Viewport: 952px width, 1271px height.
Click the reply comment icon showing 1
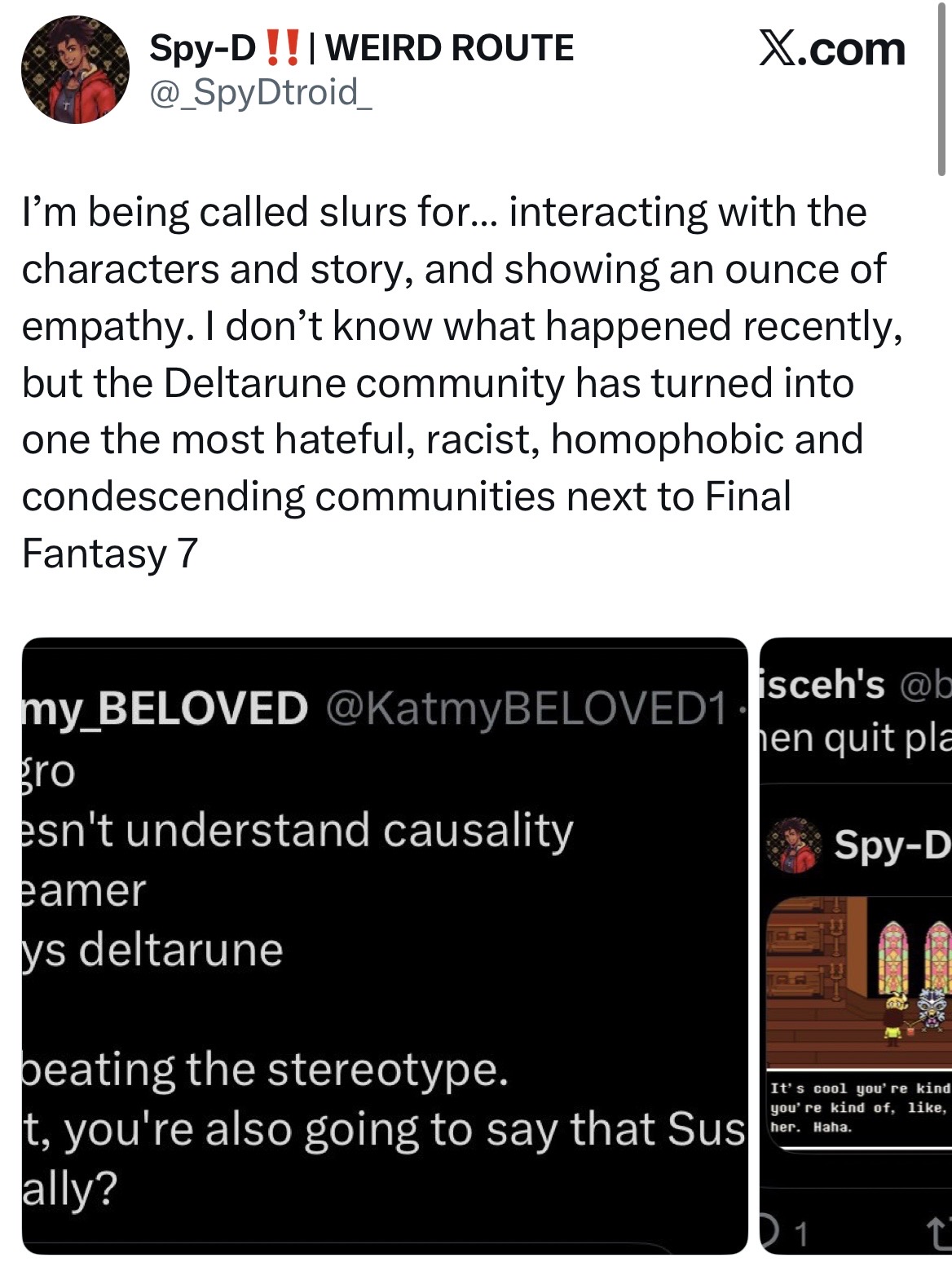784,1233
